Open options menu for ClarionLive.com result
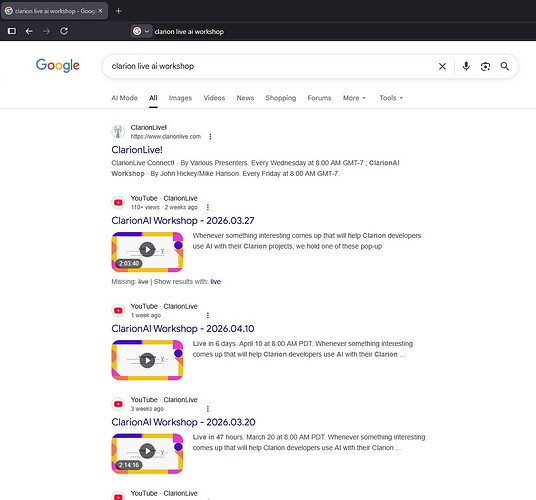Screen dimensions: 536x500 tap(210, 137)
